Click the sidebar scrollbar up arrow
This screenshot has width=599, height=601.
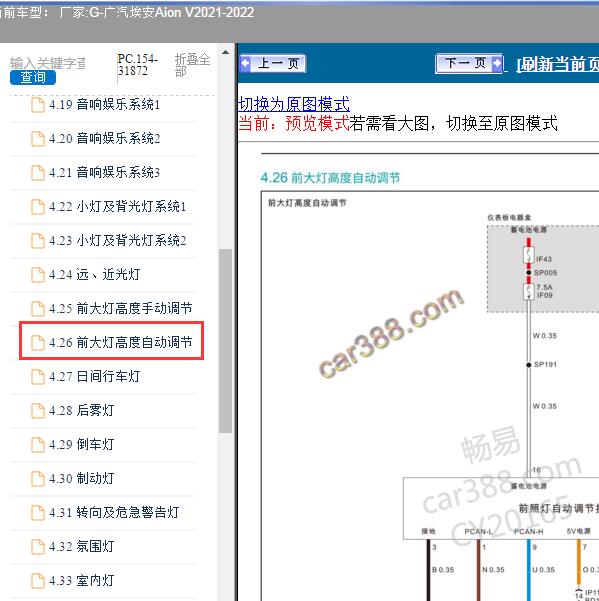(x=225, y=53)
